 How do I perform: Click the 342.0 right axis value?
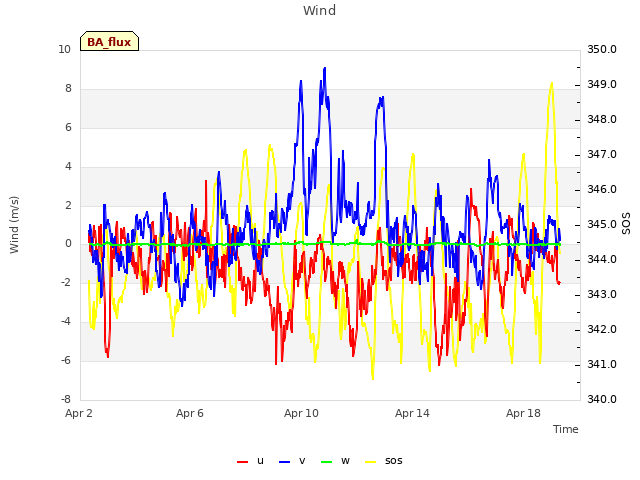tap(602, 329)
